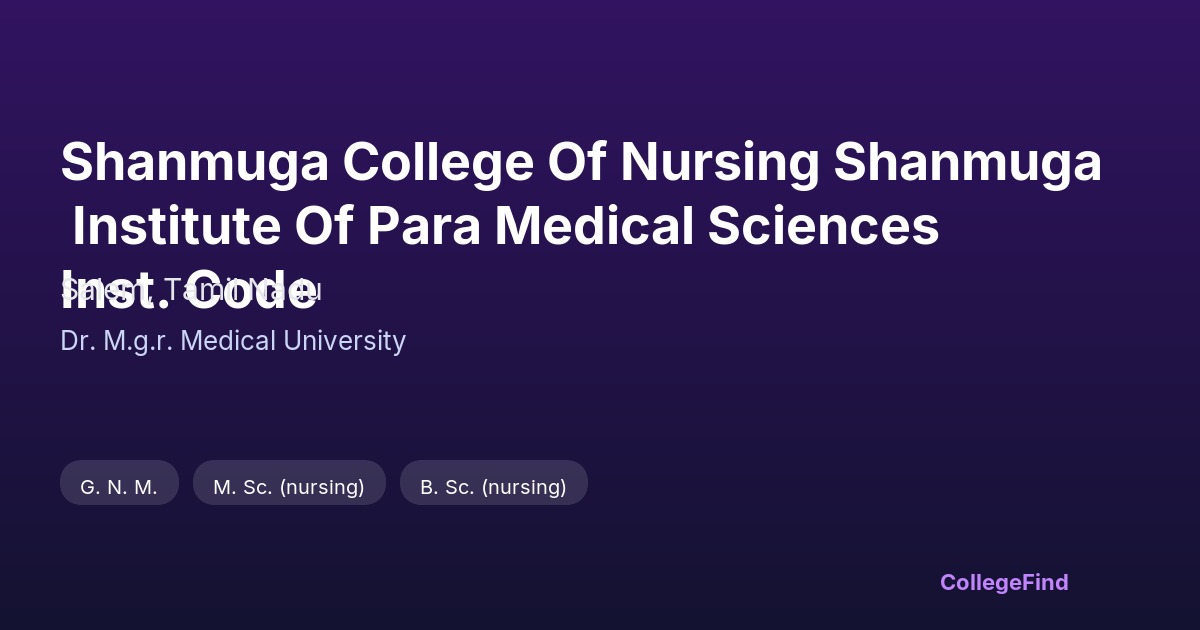1200x630 pixels.
Task: Click the word "University" in the subtitle
Action: [x=344, y=341]
